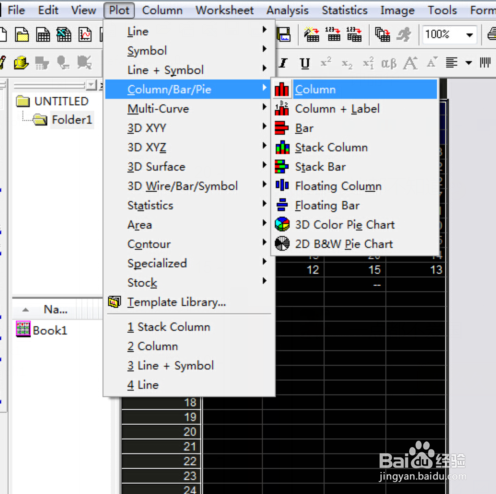The image size is (496, 494).
Task: Open the 3D XYZ submenu
Action: point(189,147)
